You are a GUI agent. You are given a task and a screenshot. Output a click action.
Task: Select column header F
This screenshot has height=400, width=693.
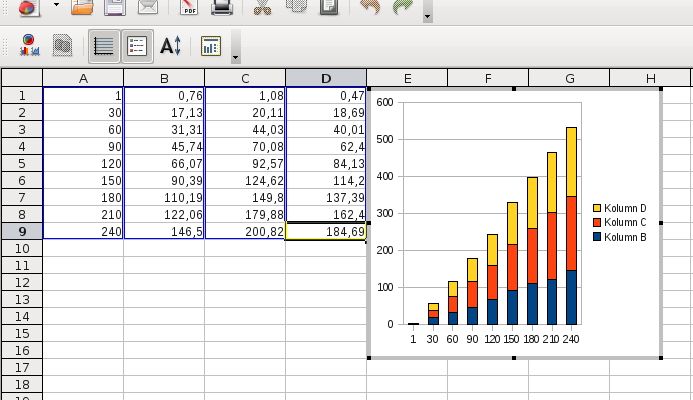pyautogui.click(x=488, y=78)
